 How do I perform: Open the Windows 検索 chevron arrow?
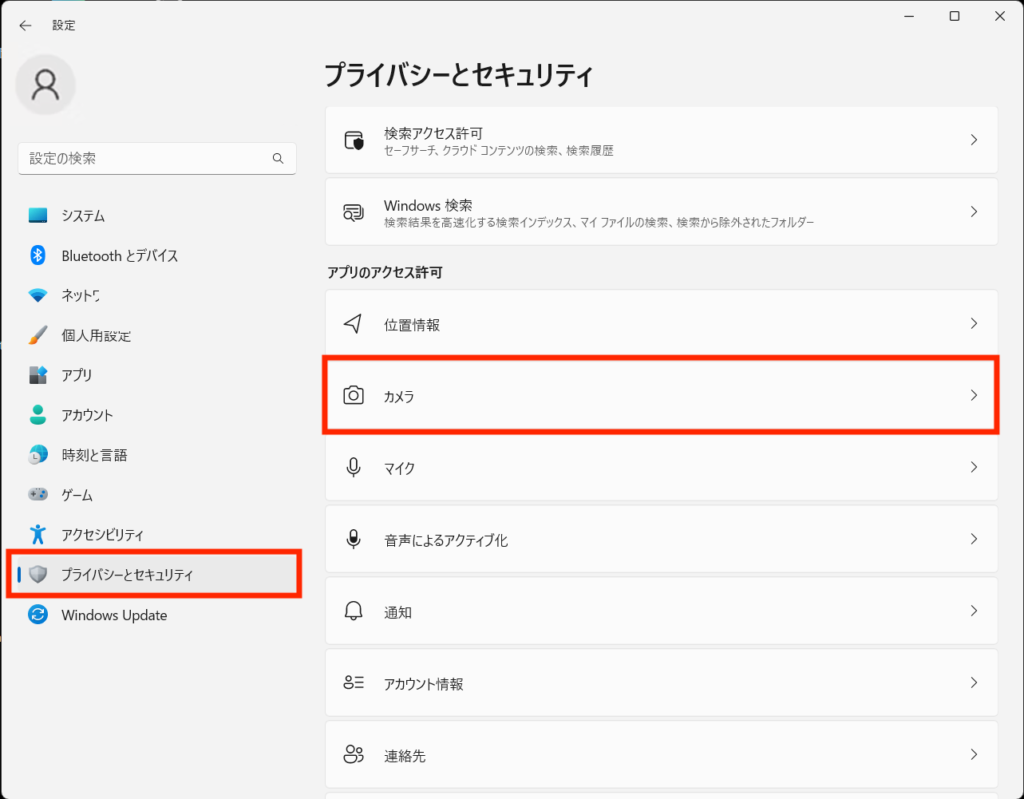pyautogui.click(x=973, y=212)
